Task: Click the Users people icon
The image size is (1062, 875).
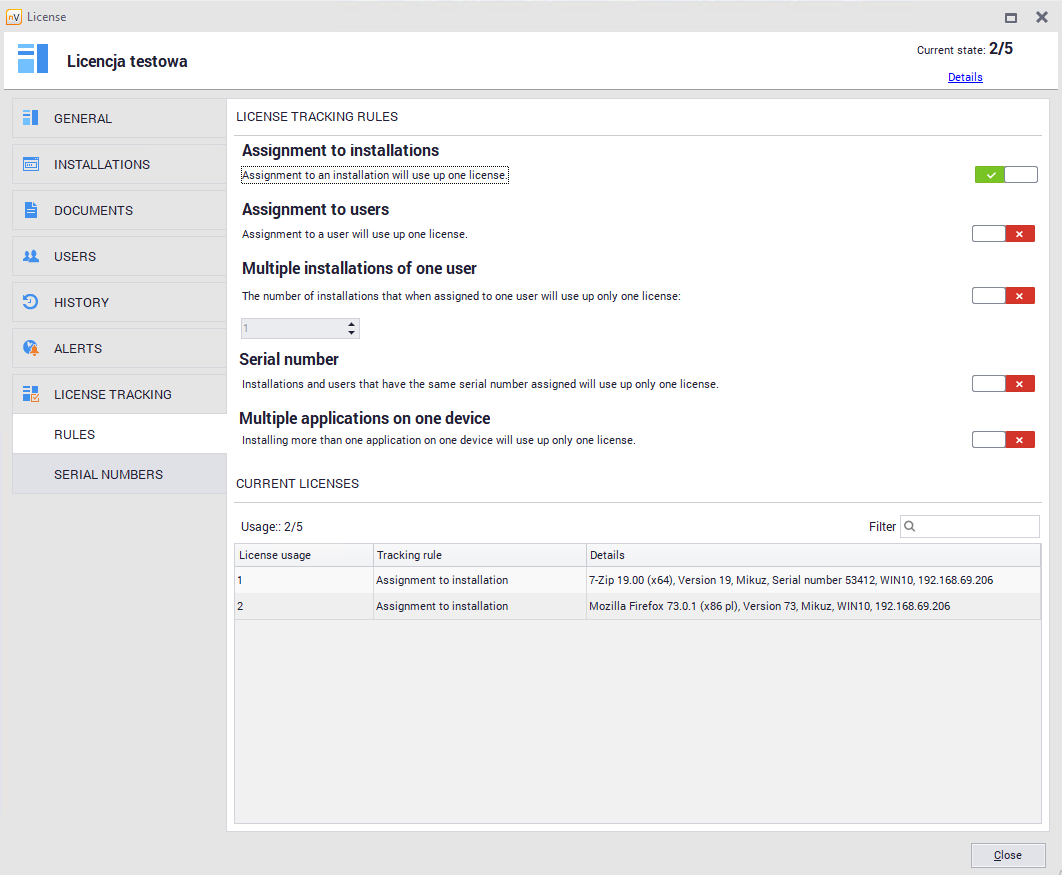Action: tap(31, 256)
